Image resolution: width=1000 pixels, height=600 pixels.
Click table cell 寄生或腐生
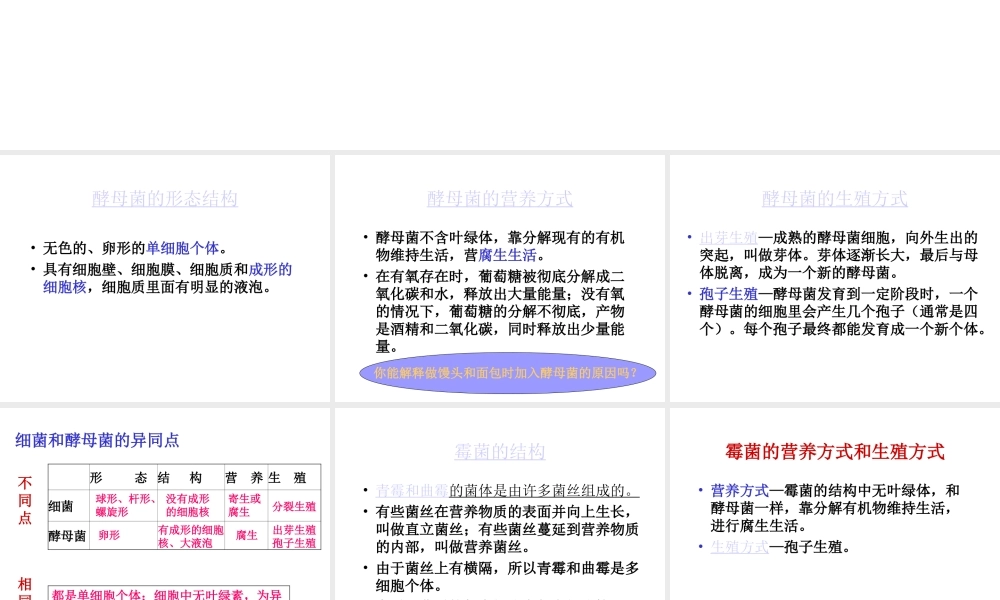click(244, 505)
